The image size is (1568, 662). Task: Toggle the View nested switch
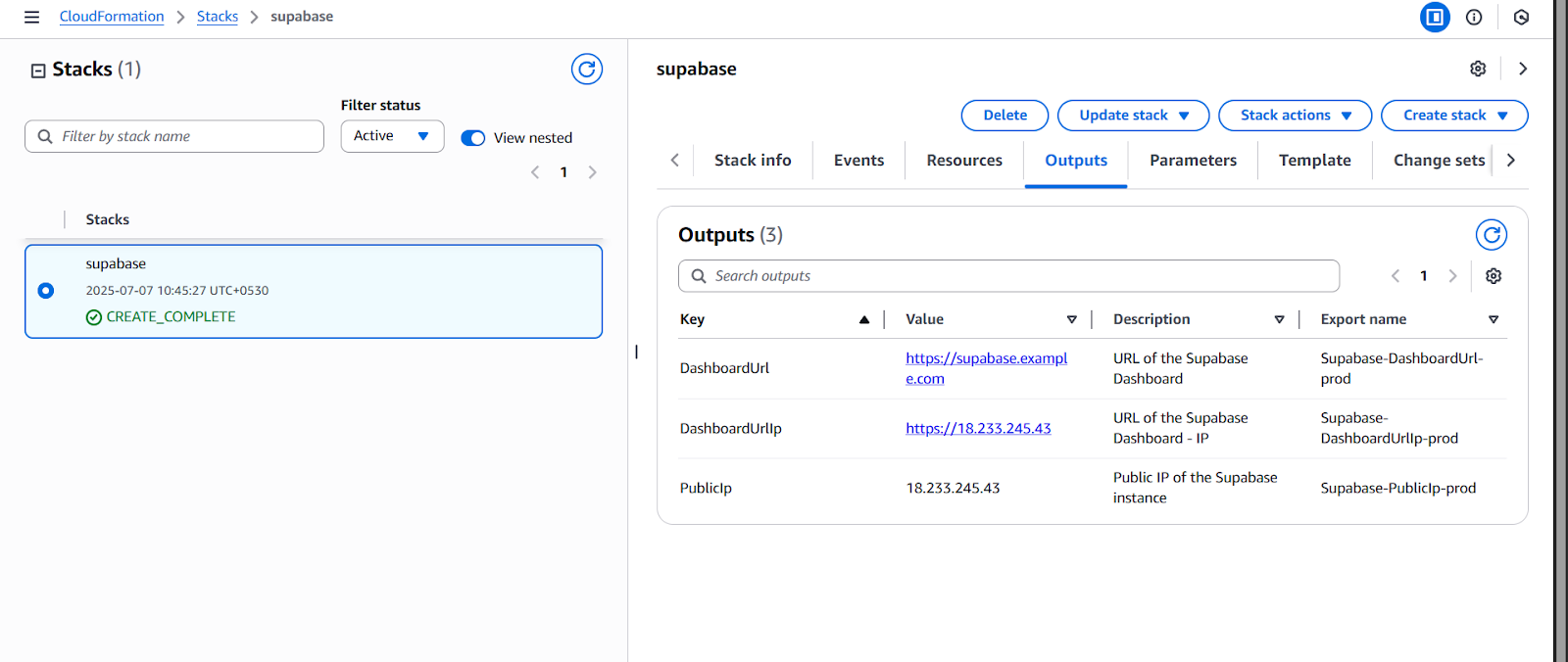[473, 138]
